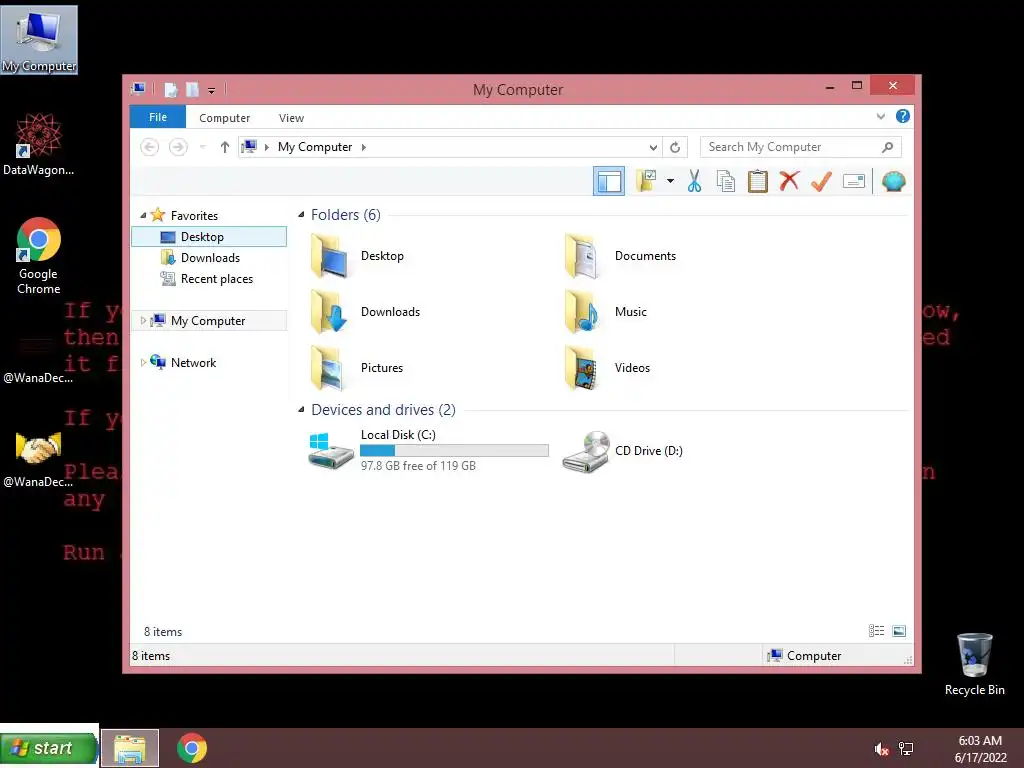This screenshot has height=768, width=1024.
Task: Switch to large icons view
Action: click(899, 630)
